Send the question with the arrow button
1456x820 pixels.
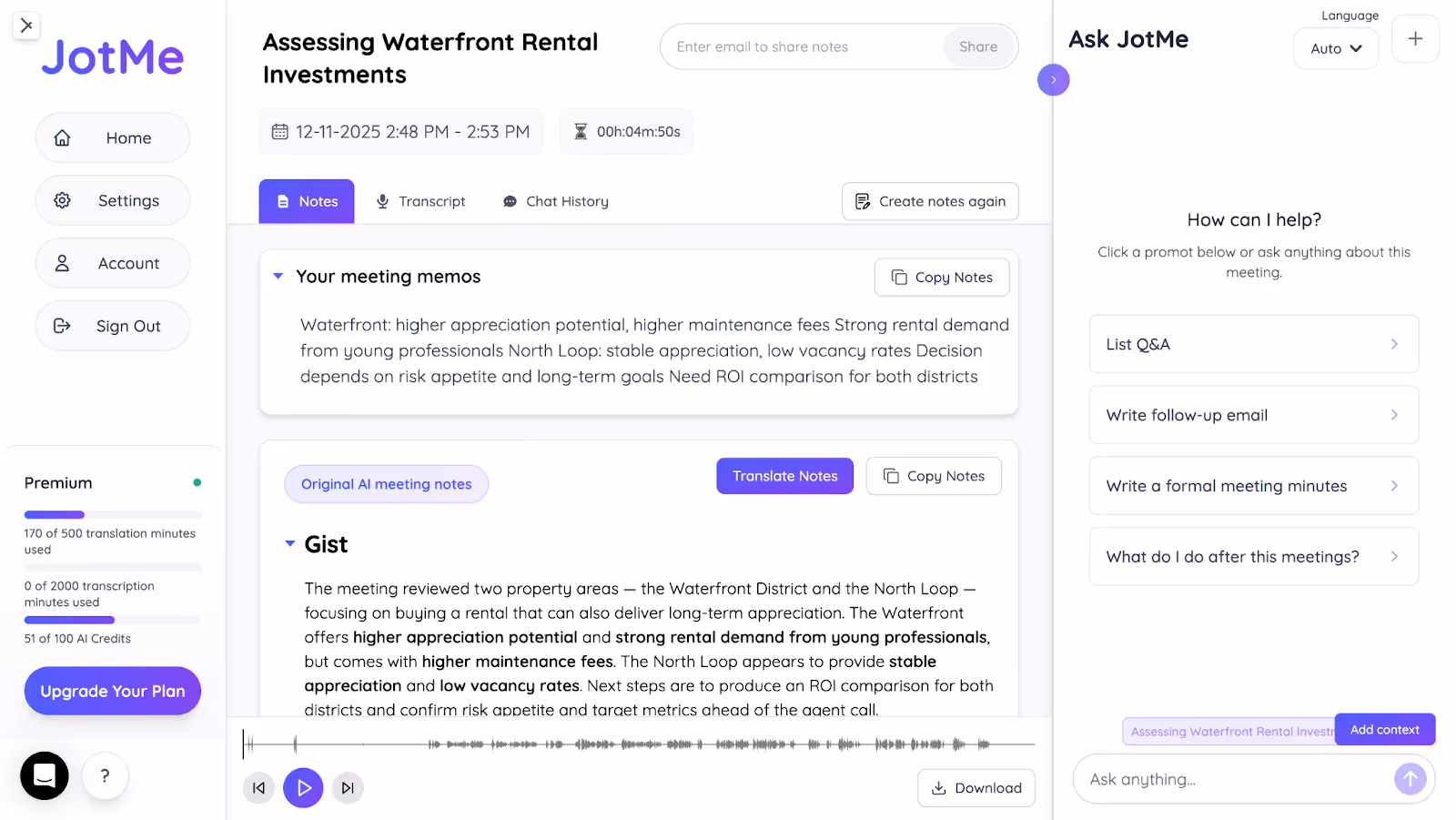[1410, 778]
